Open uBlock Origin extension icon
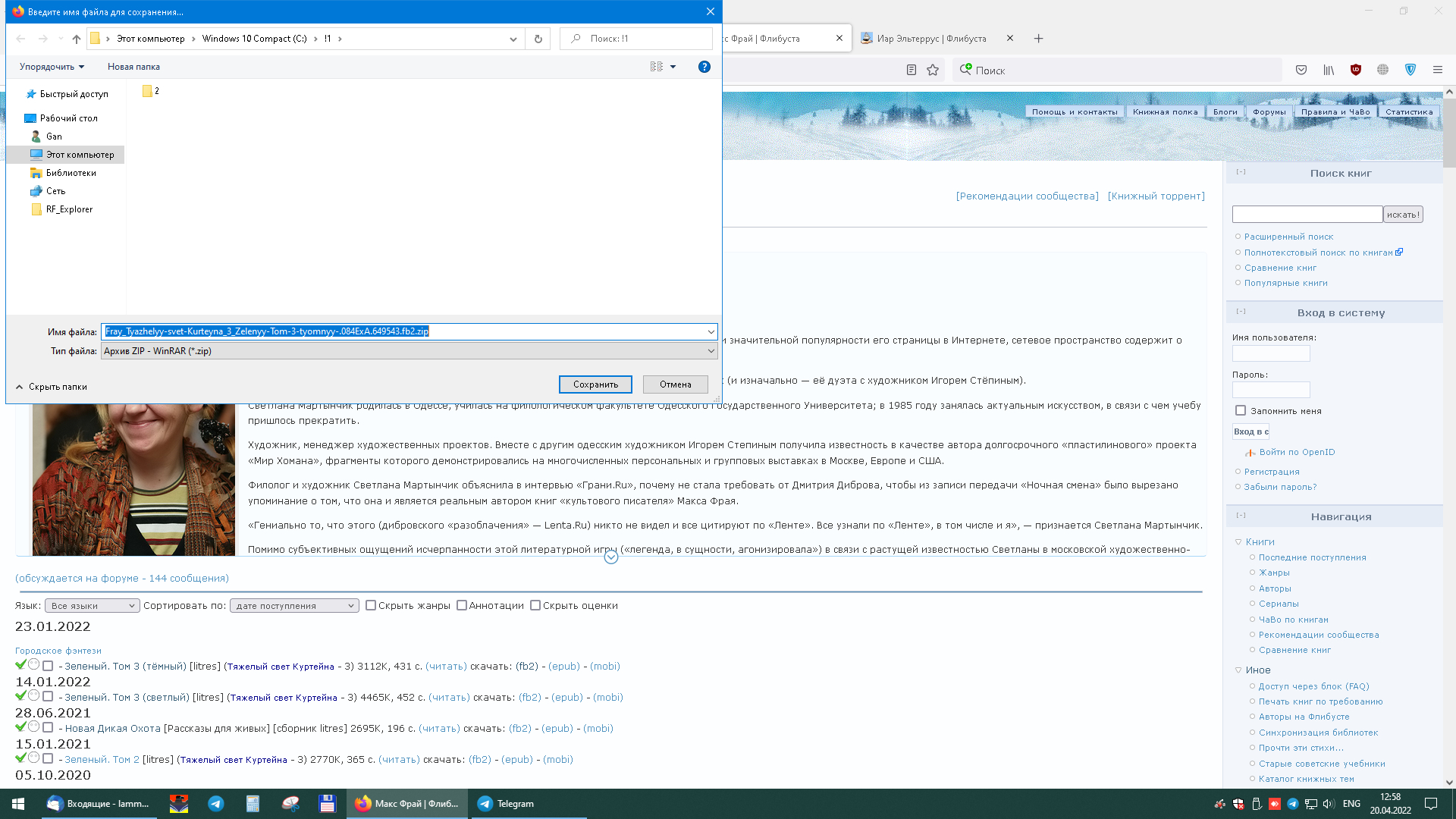The image size is (1456, 819). [1356, 70]
